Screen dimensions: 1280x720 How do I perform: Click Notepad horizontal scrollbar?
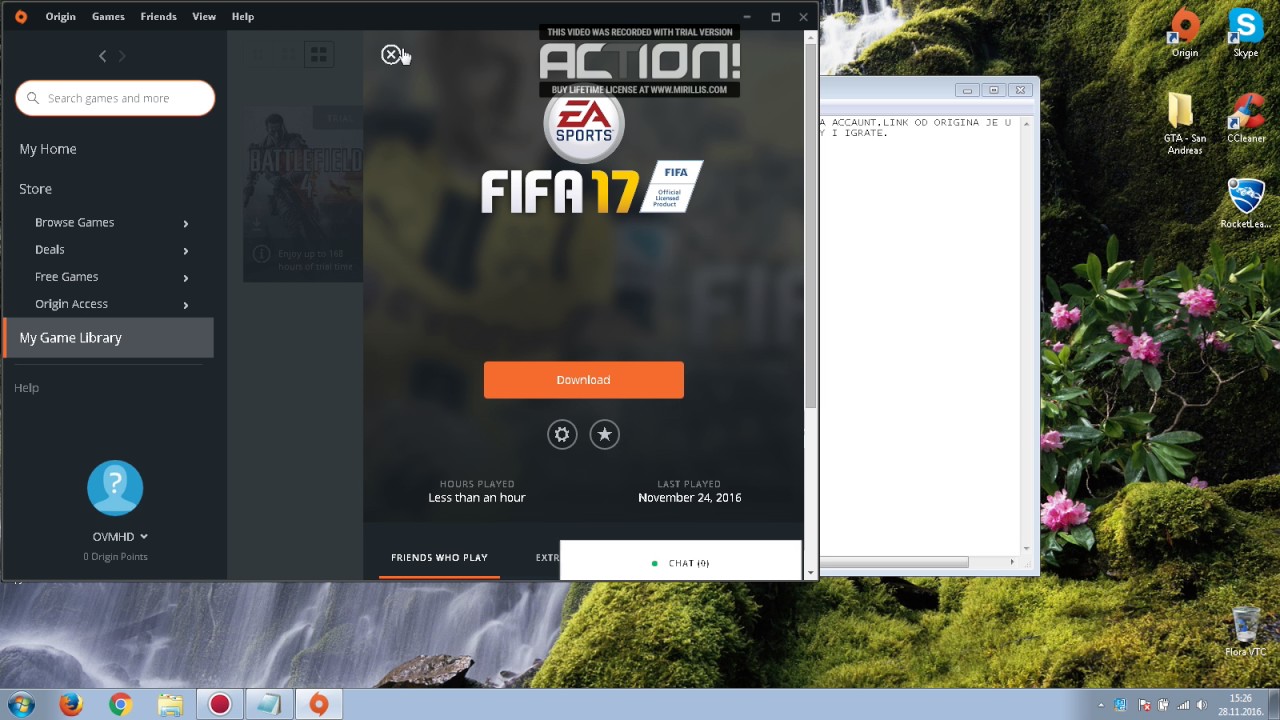pyautogui.click(x=895, y=562)
